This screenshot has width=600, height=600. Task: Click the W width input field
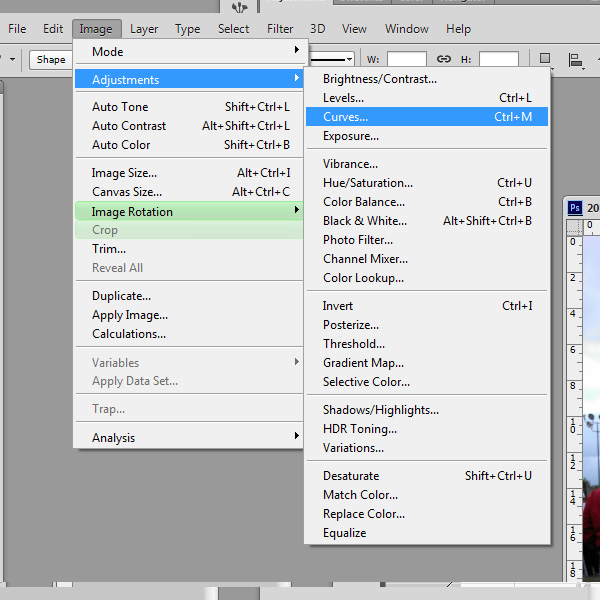pos(407,59)
